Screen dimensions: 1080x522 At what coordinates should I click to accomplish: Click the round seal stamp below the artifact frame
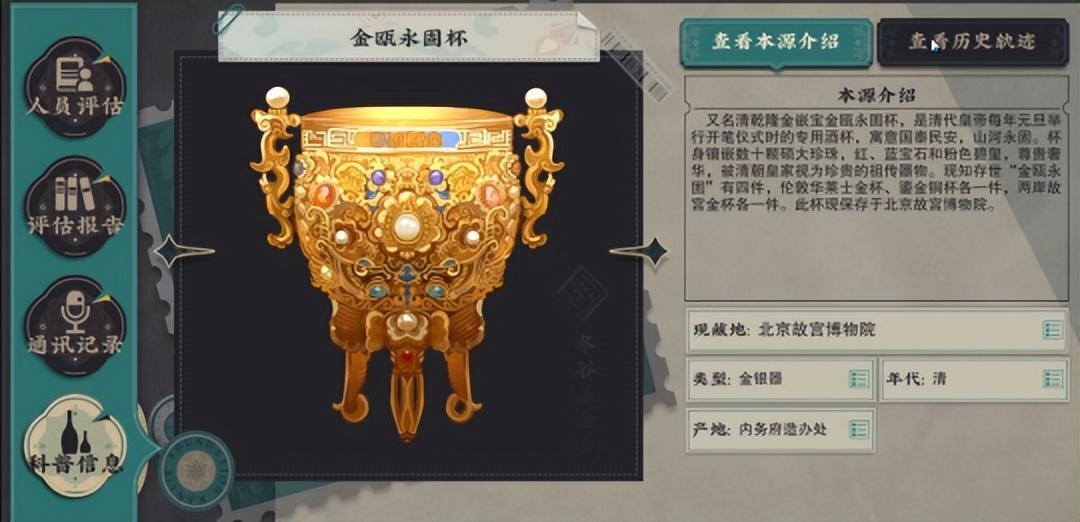coord(196,471)
